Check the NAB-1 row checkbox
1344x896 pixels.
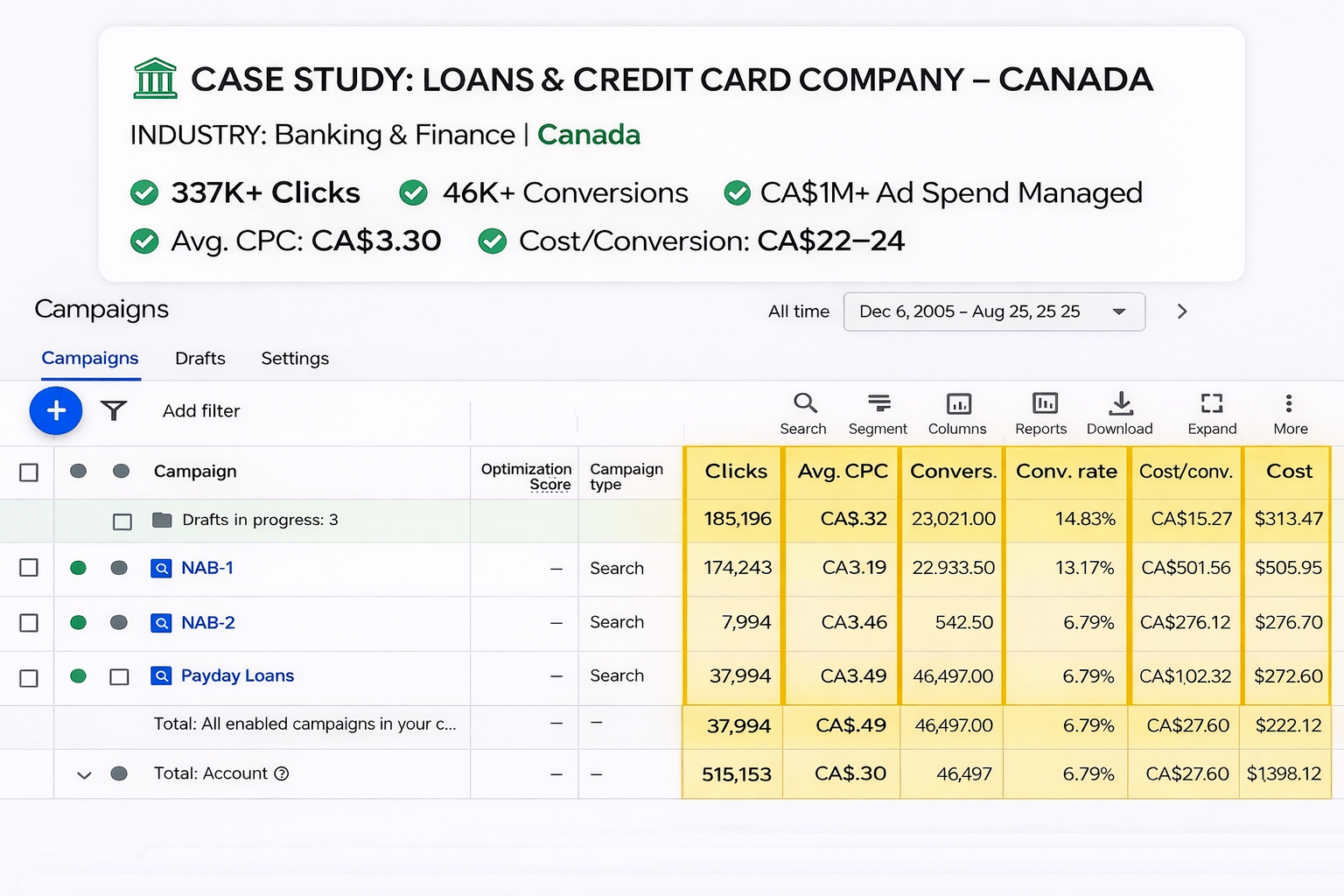(29, 568)
